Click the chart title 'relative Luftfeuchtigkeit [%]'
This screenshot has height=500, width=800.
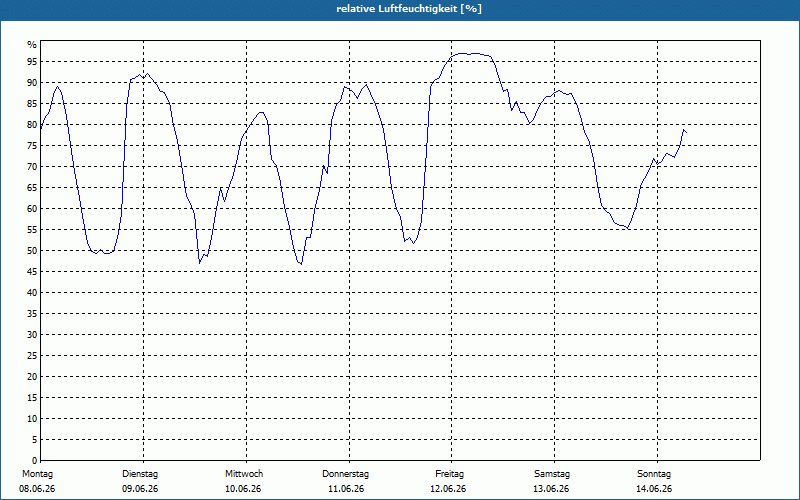[x=409, y=9]
